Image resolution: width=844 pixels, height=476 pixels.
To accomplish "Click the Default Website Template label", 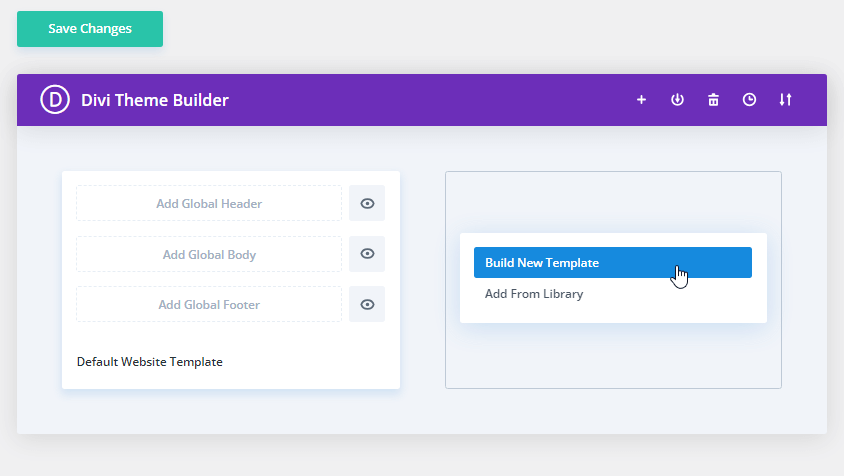I will coord(150,362).
